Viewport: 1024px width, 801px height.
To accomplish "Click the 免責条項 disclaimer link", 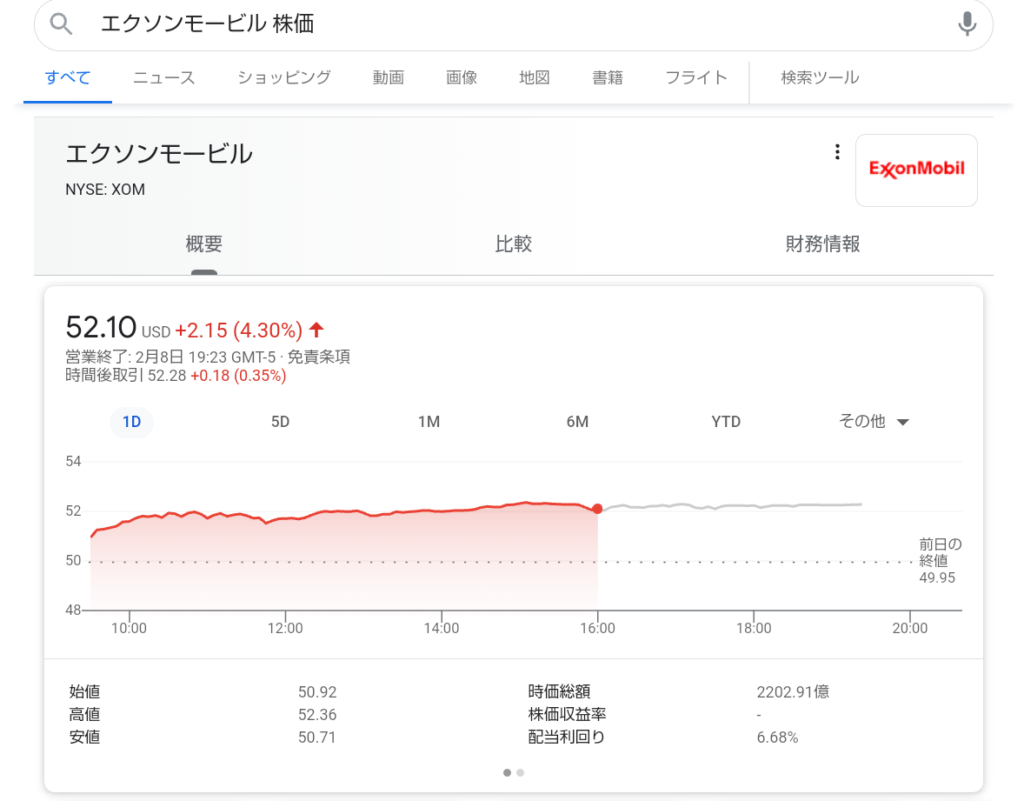I will [x=318, y=357].
